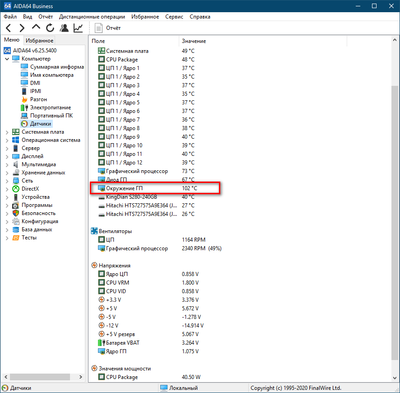Open the Файл menu

[x=10, y=17]
